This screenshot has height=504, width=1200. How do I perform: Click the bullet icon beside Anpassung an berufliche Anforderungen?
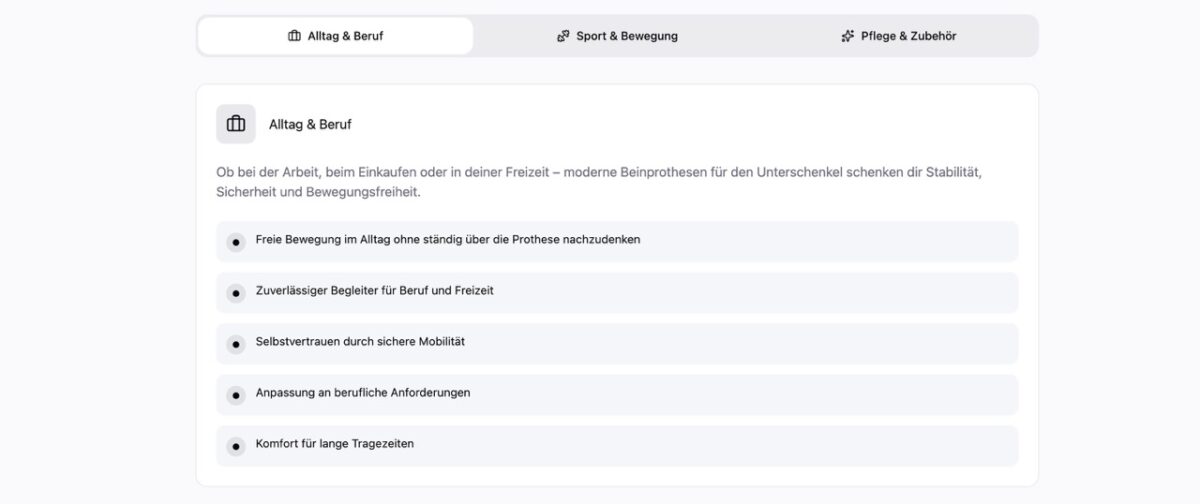point(236,395)
